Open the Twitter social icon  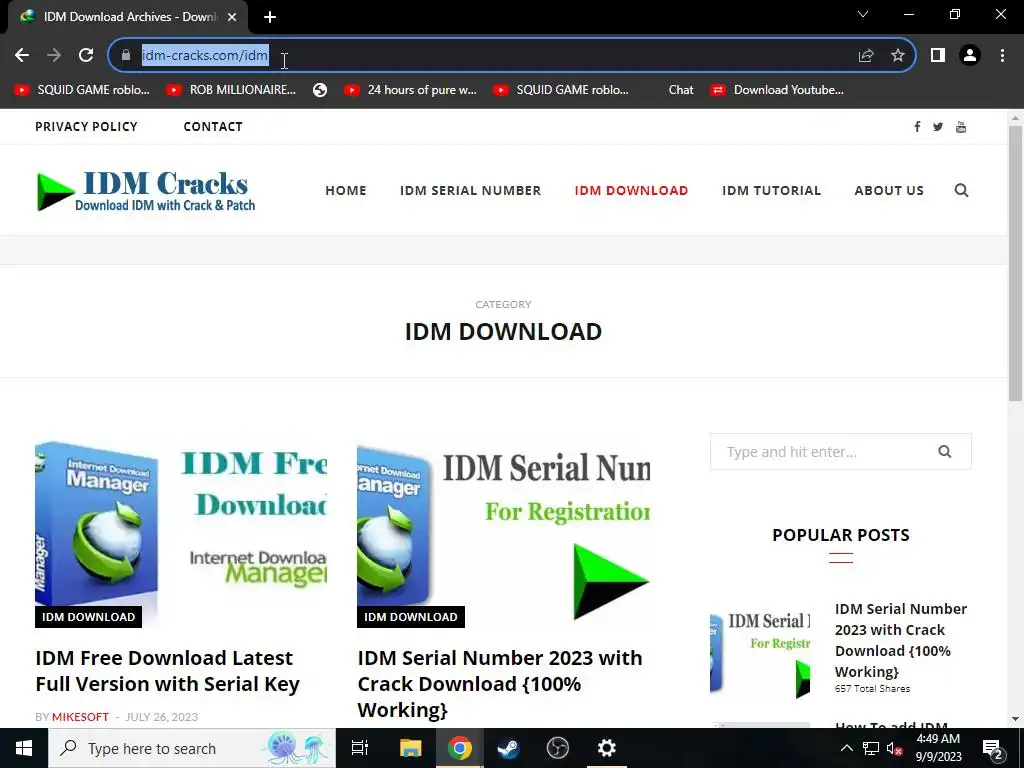pyautogui.click(x=938, y=127)
